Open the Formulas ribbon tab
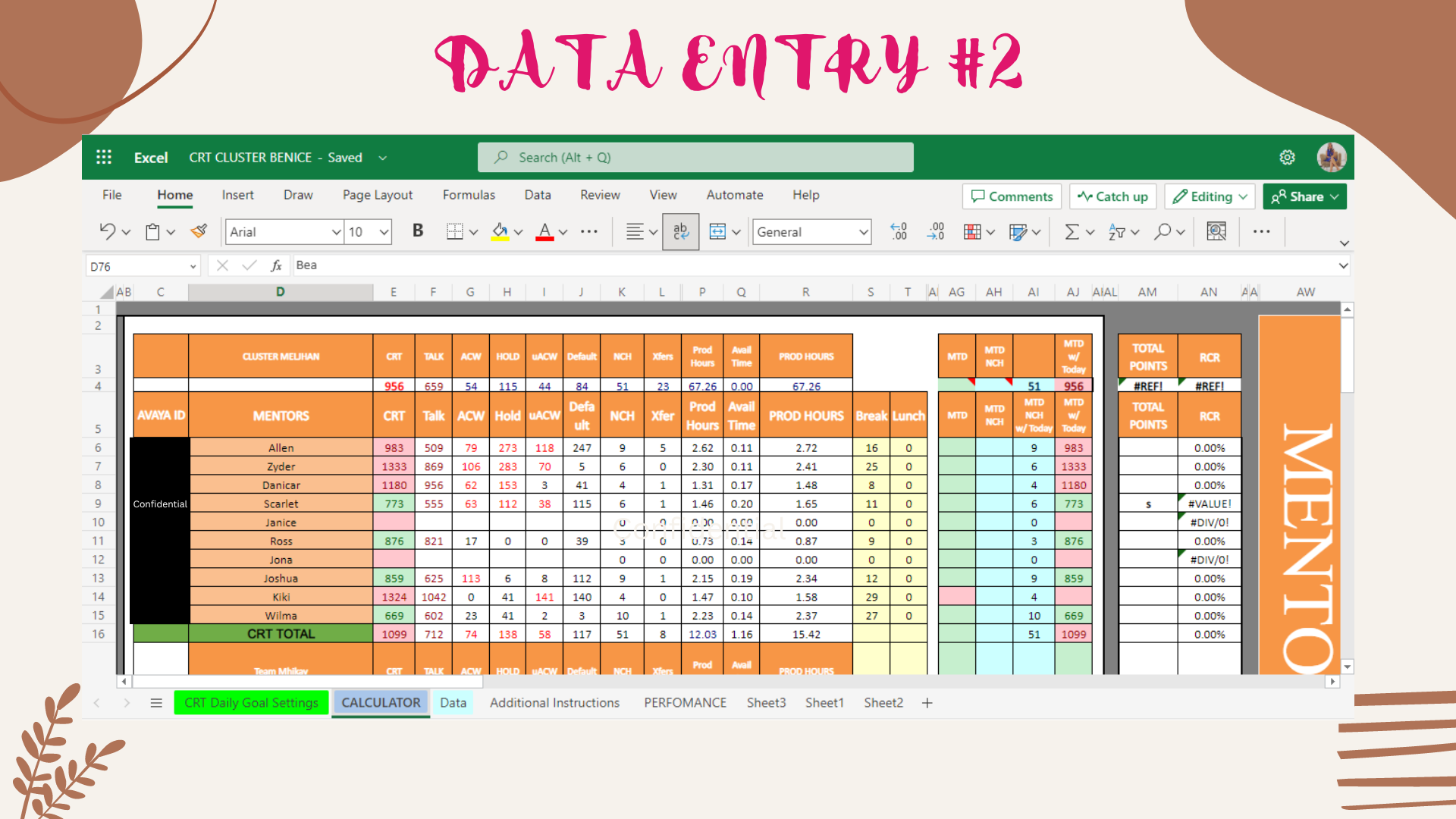 (468, 195)
